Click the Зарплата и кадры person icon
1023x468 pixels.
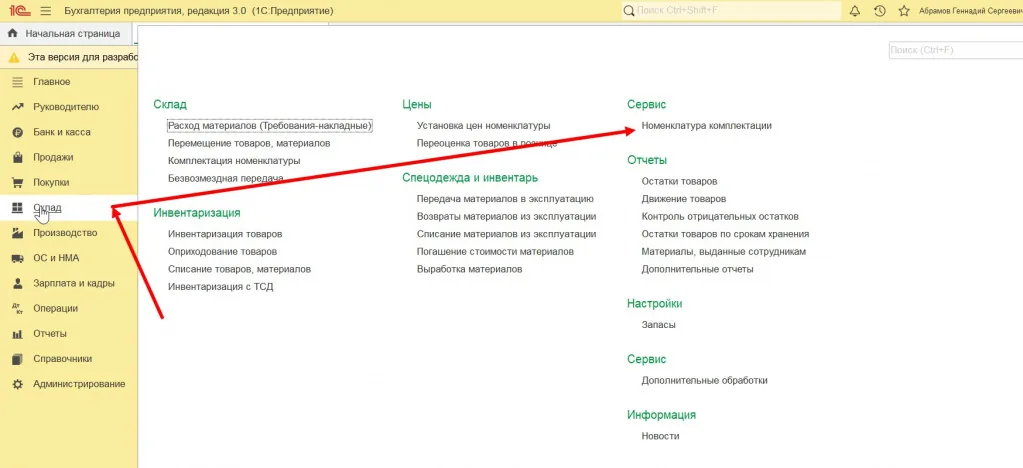tap(18, 283)
